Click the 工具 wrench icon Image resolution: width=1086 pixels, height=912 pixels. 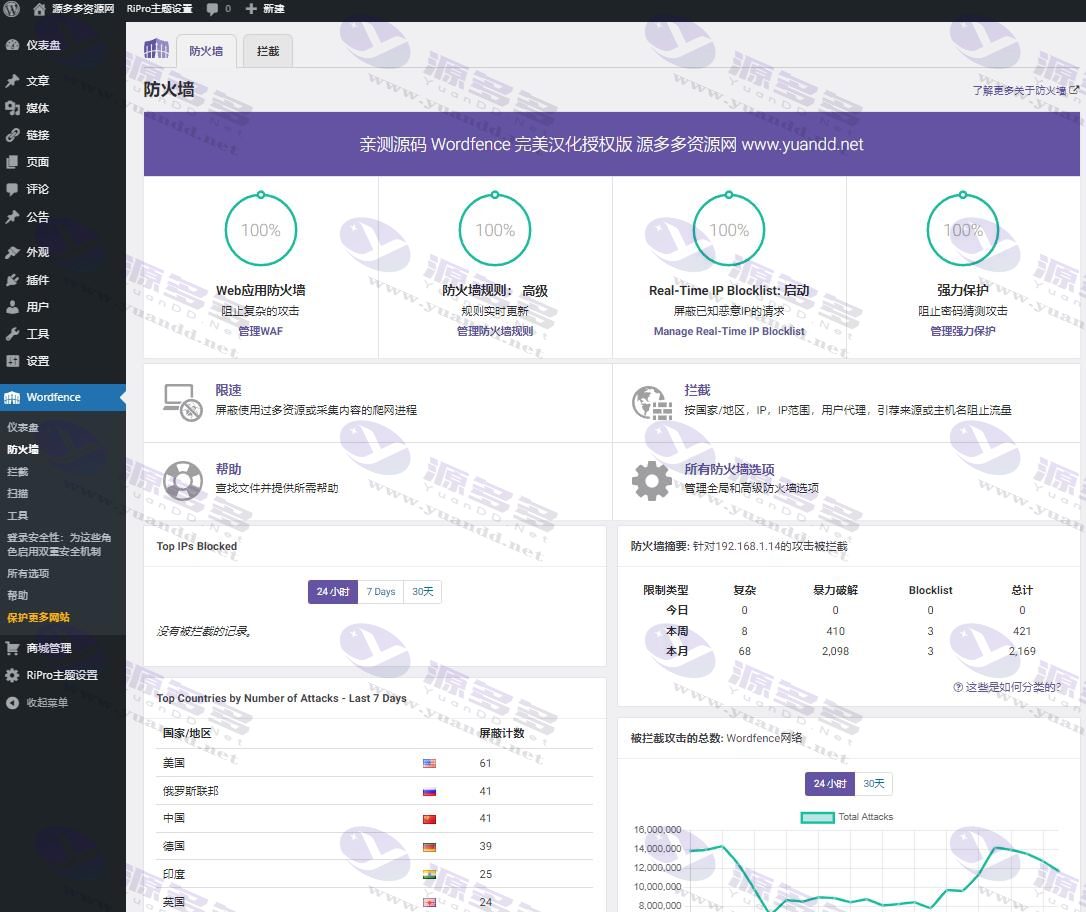pos(12,334)
